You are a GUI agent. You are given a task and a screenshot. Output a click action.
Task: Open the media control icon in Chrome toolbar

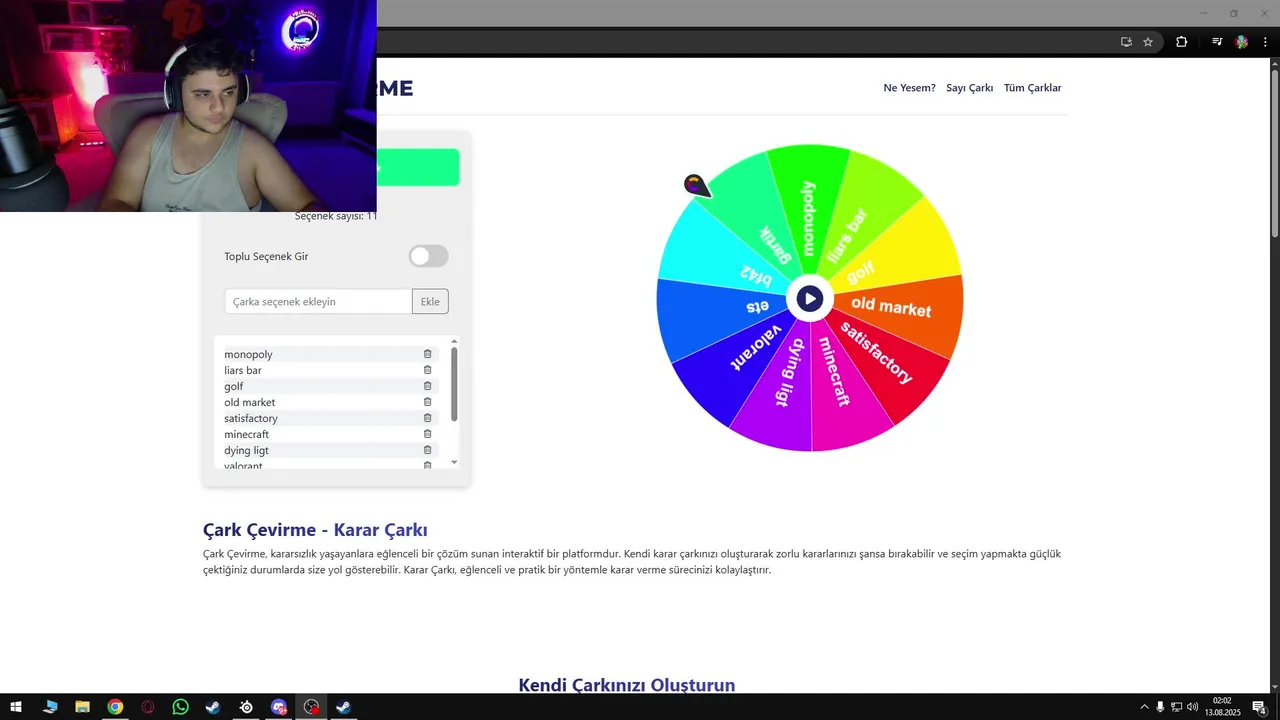click(x=1217, y=42)
